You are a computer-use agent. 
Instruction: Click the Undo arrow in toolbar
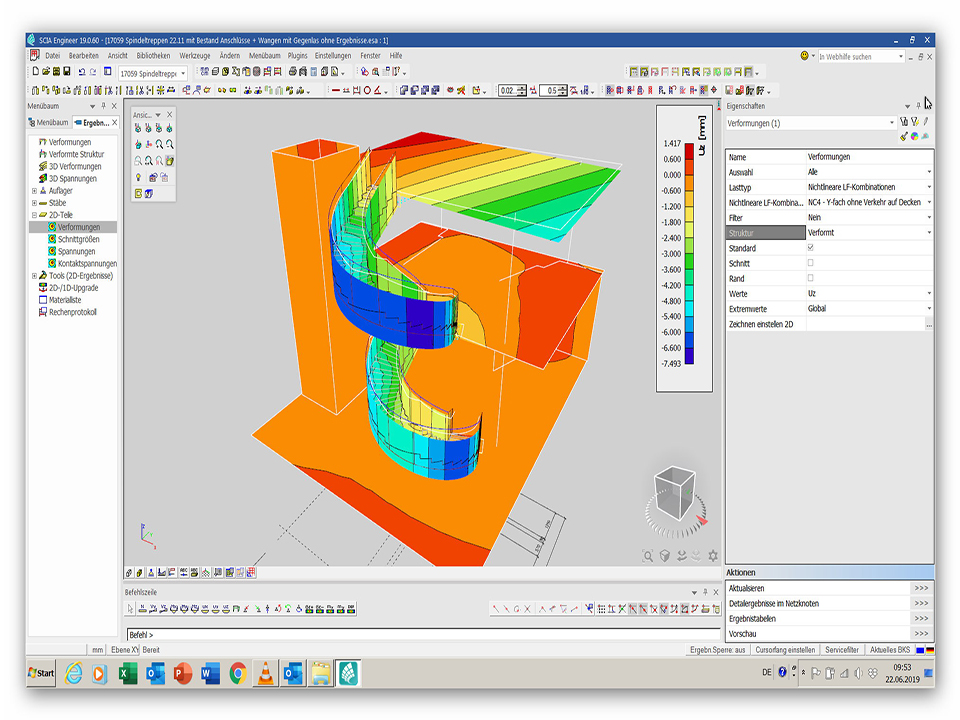81,72
